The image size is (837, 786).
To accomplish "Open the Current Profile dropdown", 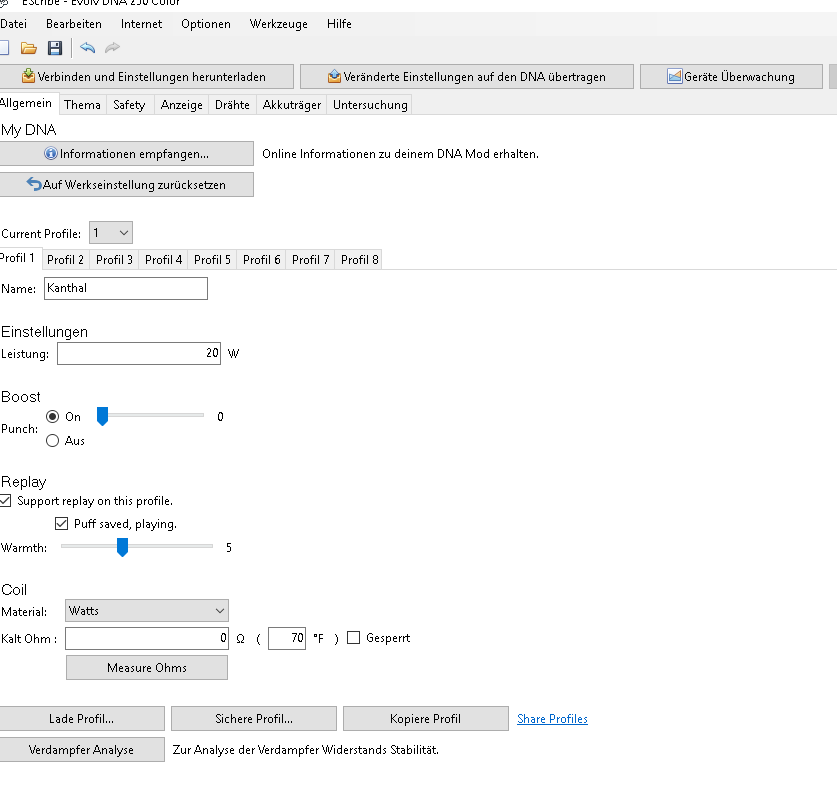I will tap(111, 233).
